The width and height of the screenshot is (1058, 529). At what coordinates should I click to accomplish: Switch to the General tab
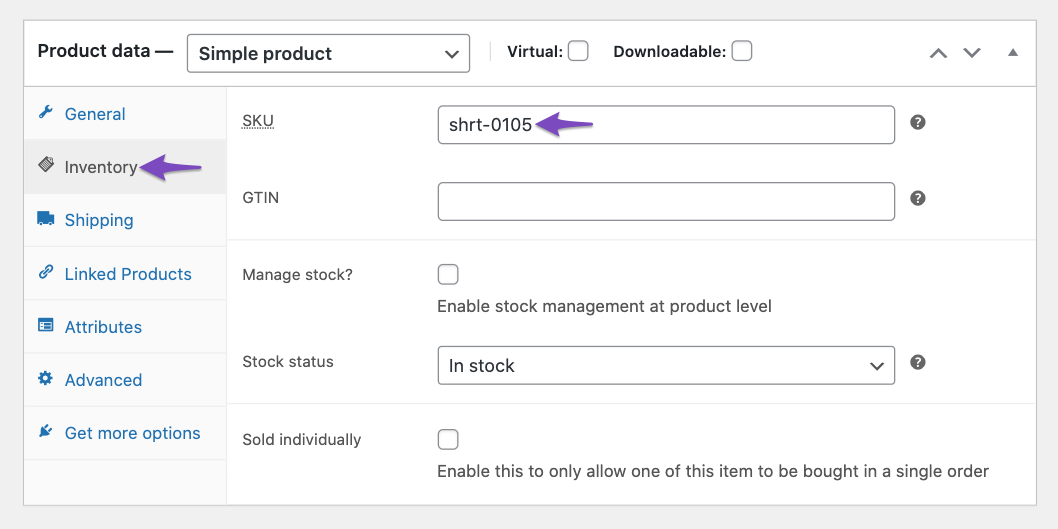[126, 113]
